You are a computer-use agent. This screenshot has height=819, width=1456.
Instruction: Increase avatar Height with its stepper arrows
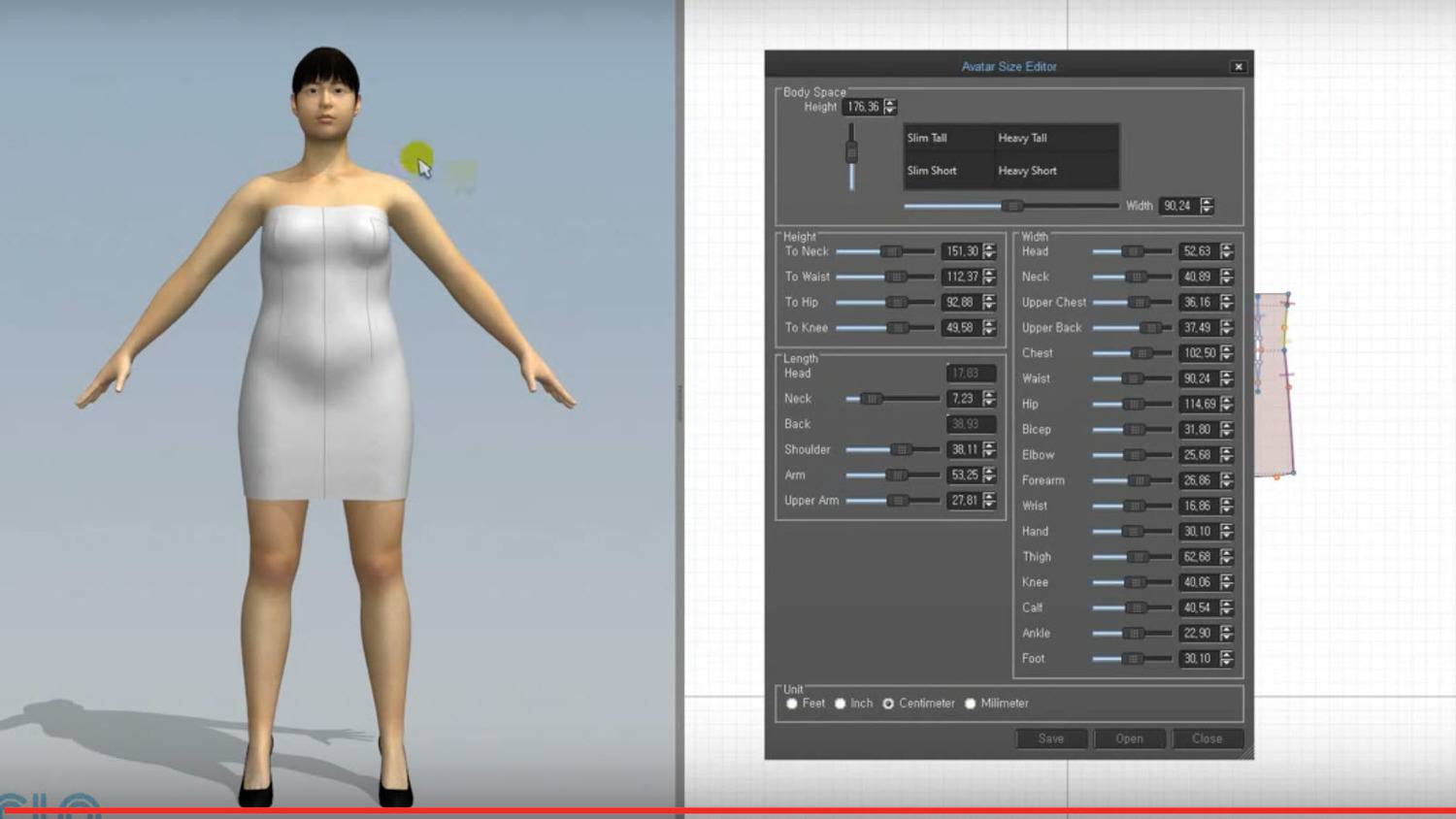(x=890, y=104)
